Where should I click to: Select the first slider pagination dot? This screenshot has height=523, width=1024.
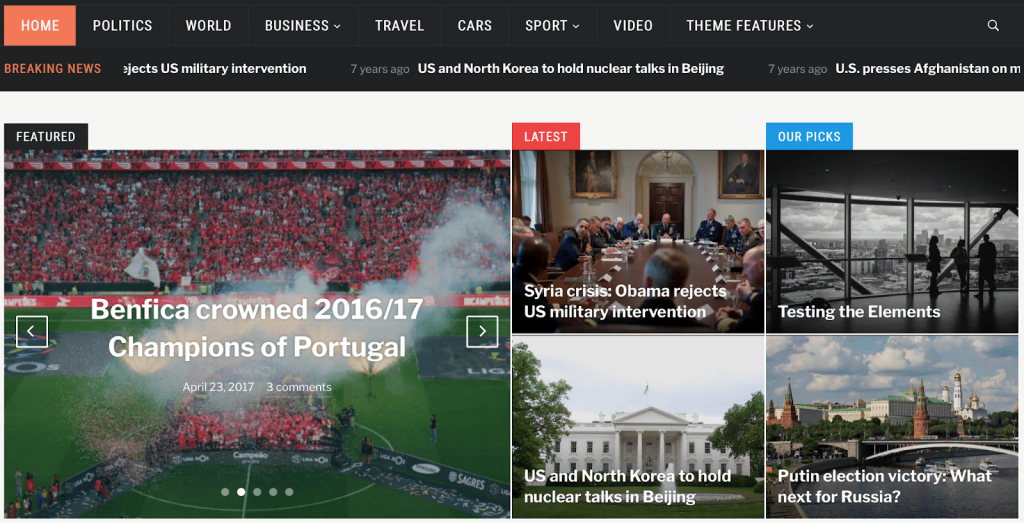pos(225,492)
